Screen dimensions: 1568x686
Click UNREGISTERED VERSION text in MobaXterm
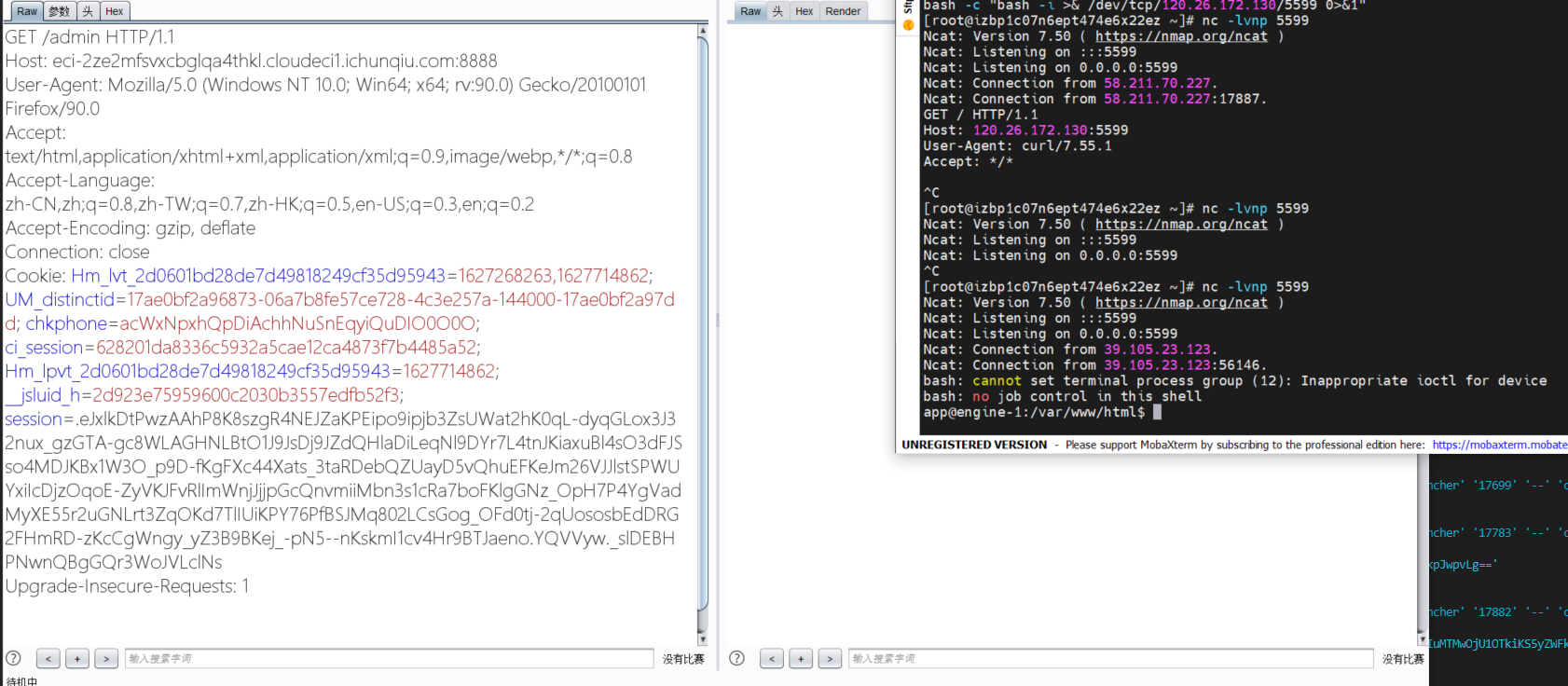click(x=974, y=445)
